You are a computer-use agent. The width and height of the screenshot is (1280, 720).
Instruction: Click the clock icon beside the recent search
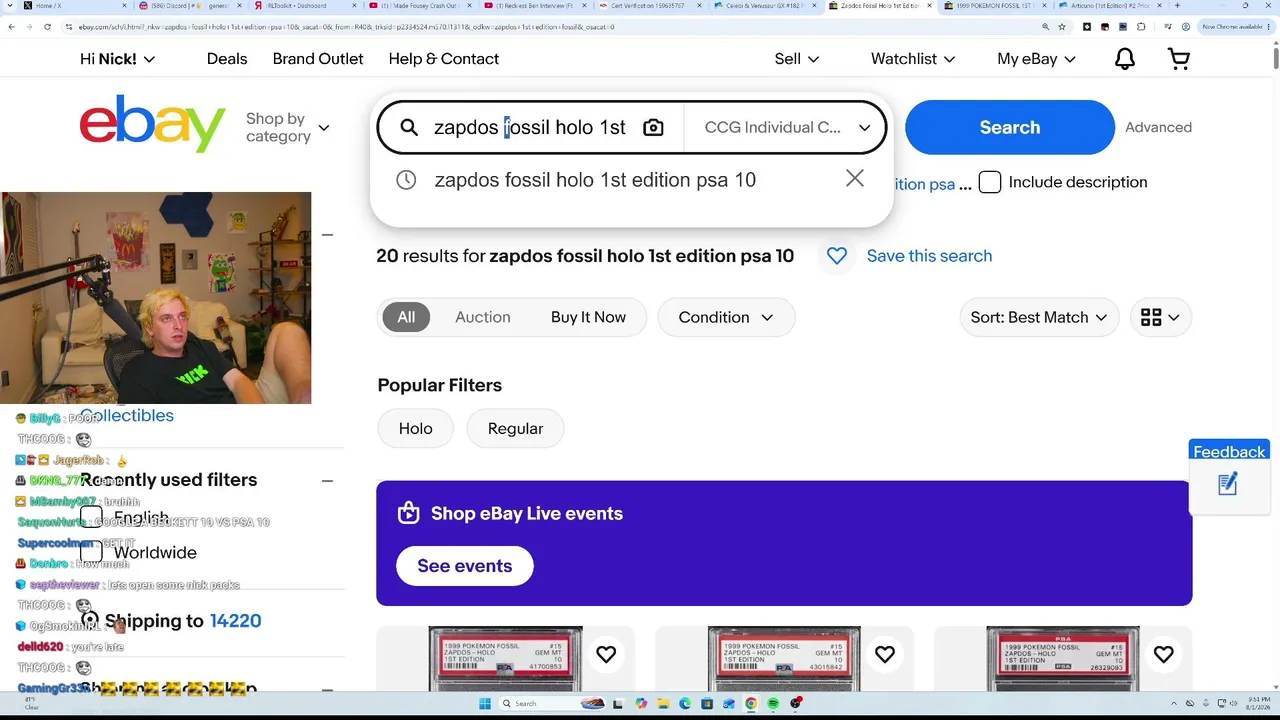(406, 180)
